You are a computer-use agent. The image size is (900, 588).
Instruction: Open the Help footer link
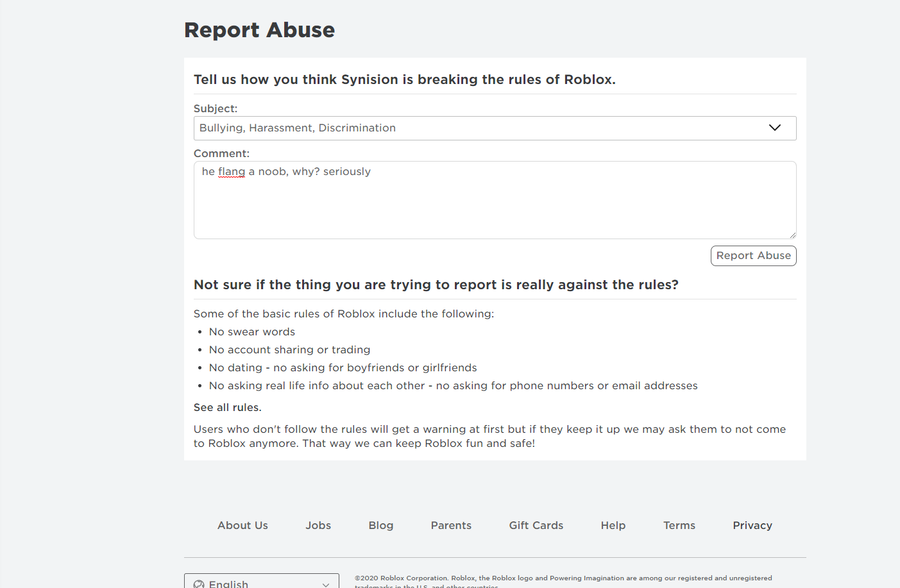pos(613,525)
